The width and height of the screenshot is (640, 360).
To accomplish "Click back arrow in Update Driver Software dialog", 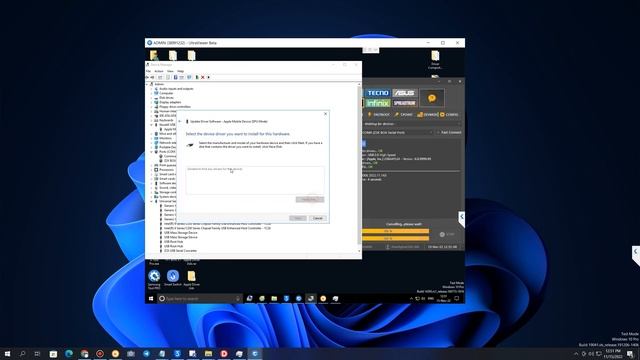I will 180,121.
